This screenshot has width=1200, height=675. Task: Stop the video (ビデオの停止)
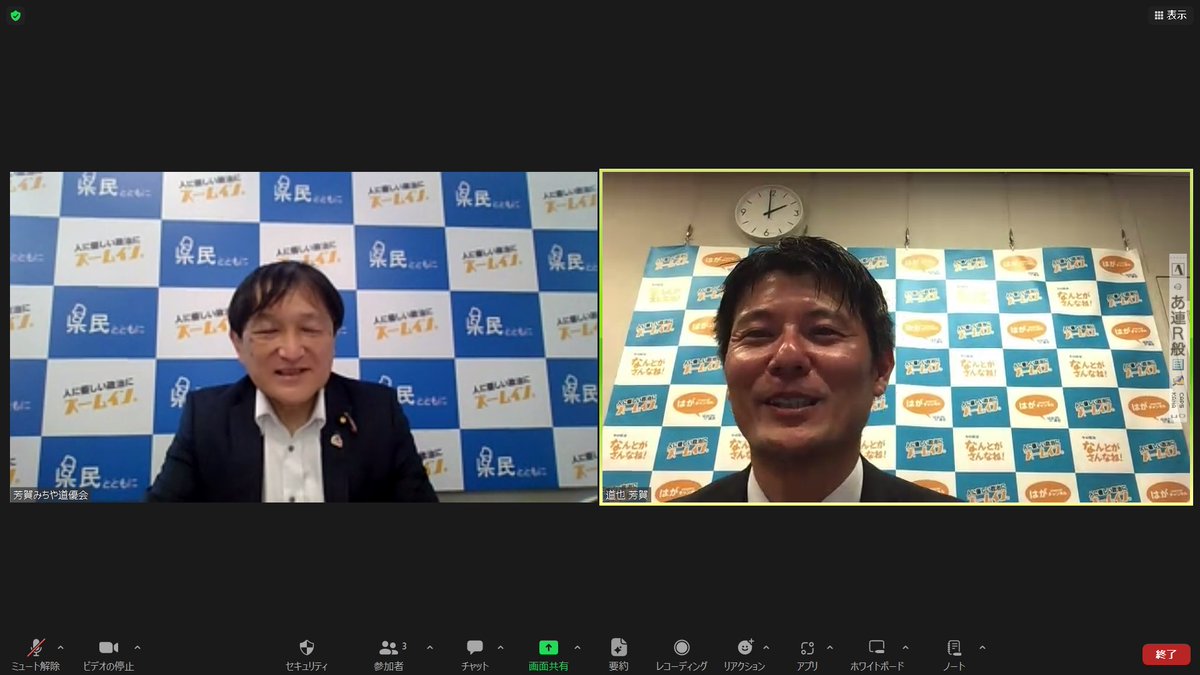pos(108,655)
